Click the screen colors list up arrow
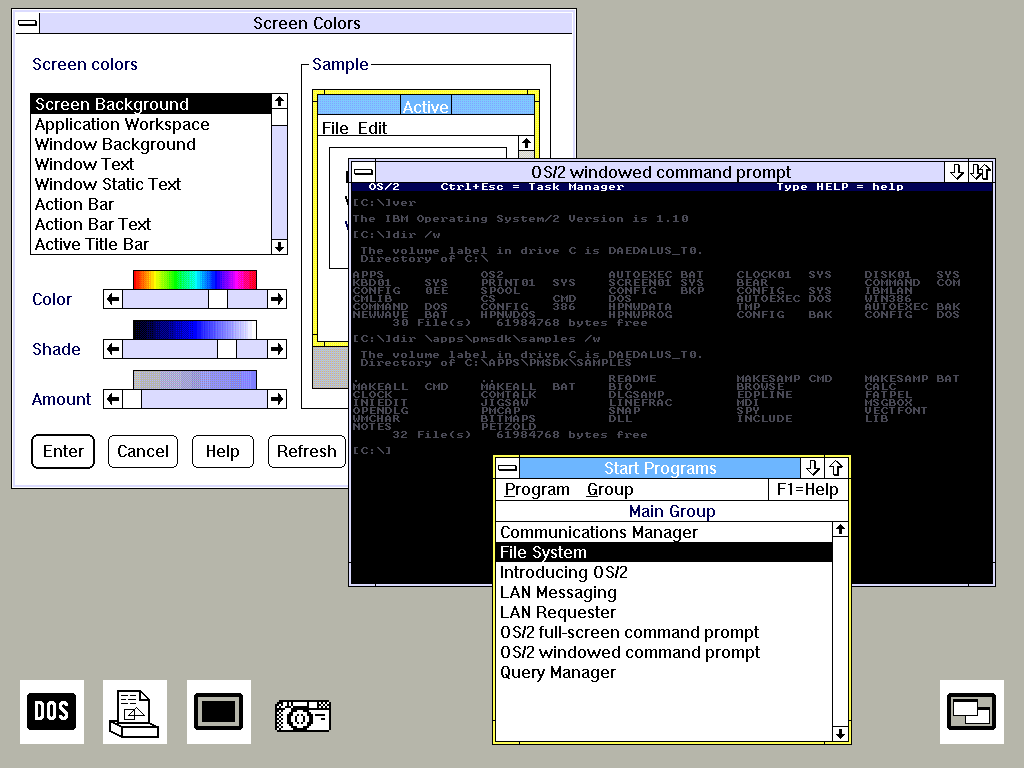This screenshot has height=768, width=1024. pos(280,101)
